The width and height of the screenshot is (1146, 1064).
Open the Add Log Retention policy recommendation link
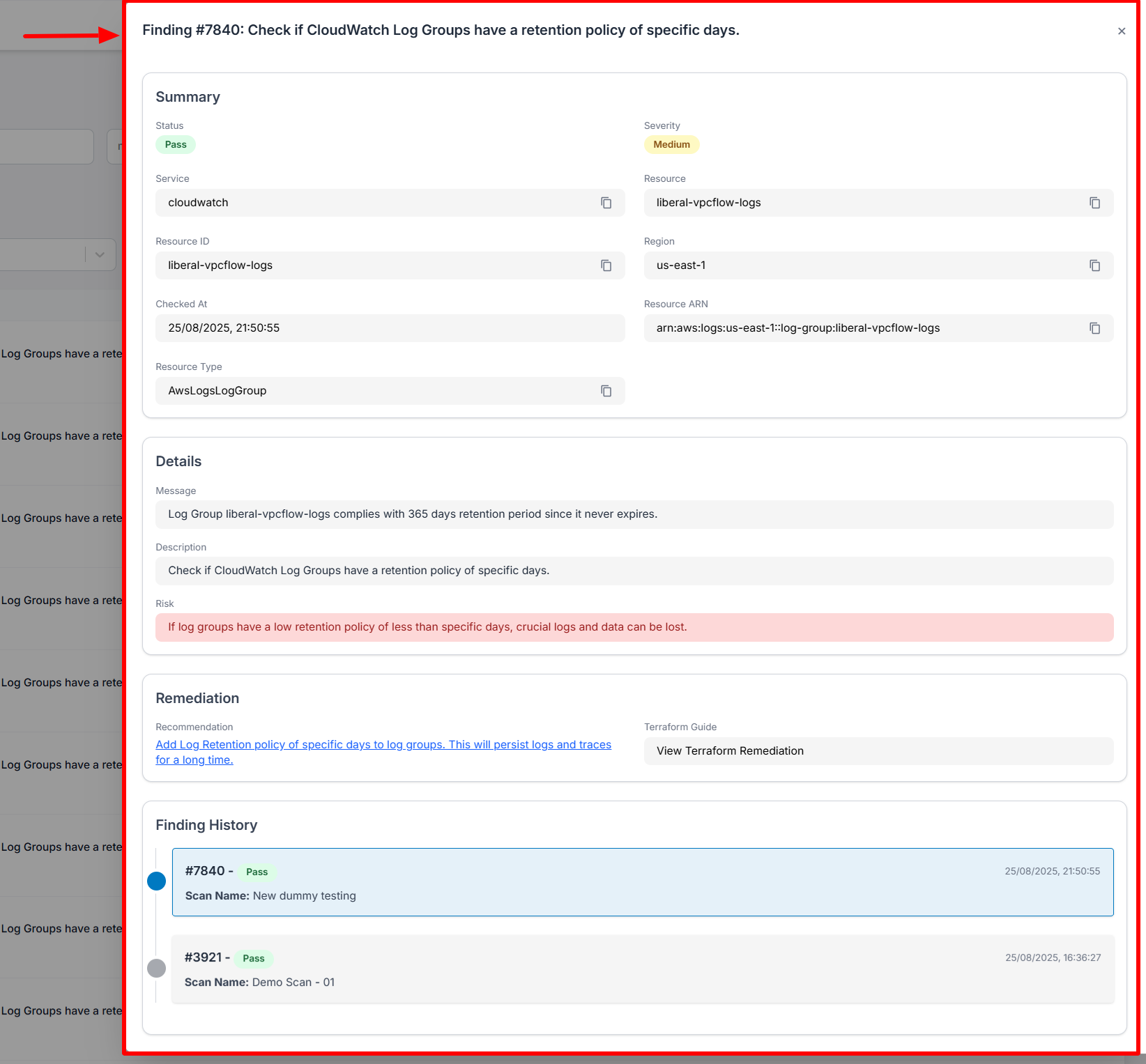(x=383, y=745)
